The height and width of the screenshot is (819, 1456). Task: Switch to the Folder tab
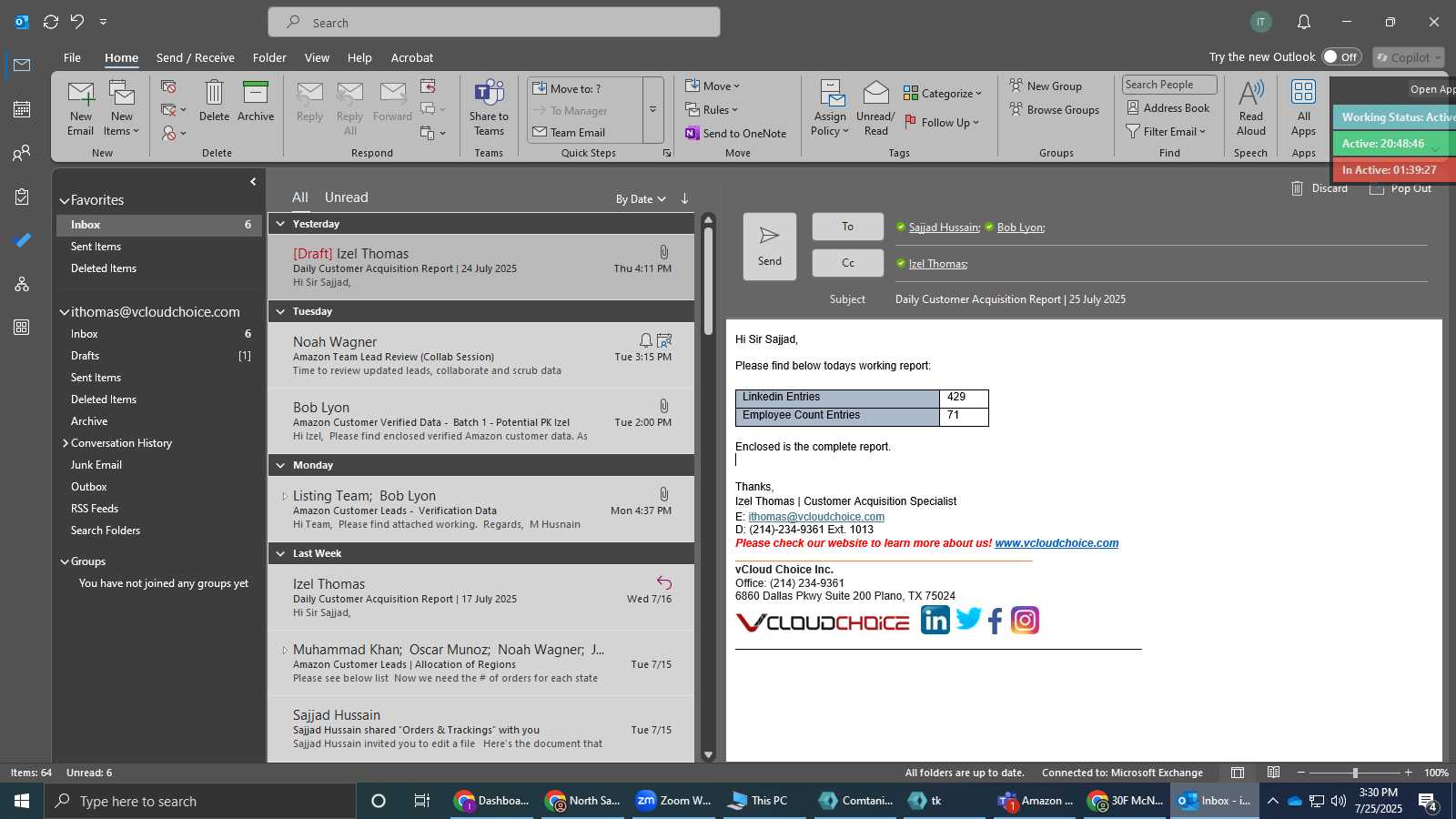(269, 57)
